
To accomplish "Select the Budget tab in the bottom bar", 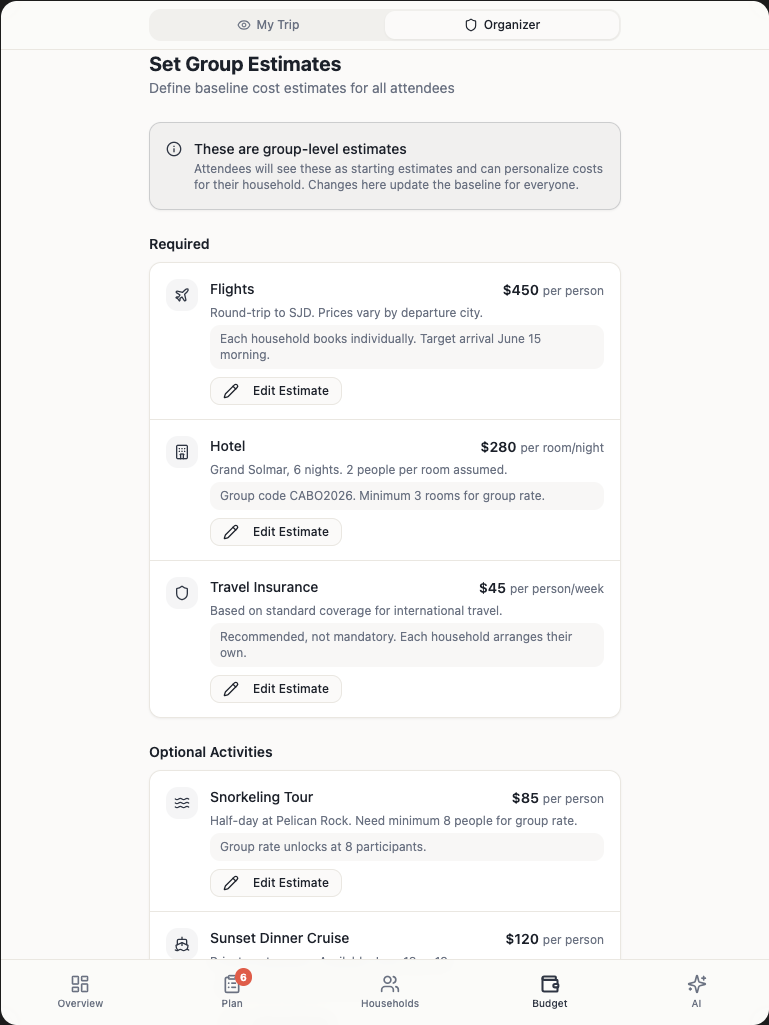I will click(x=549, y=991).
